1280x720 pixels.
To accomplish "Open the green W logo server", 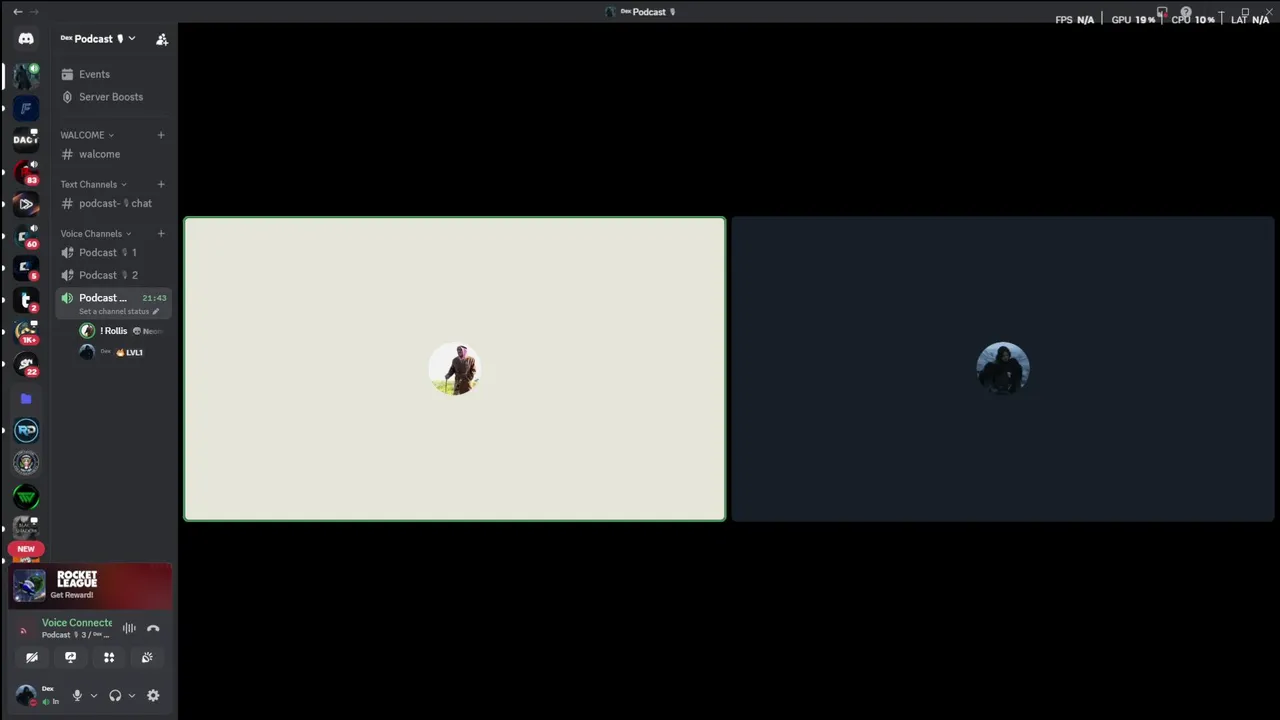I will pyautogui.click(x=26, y=496).
